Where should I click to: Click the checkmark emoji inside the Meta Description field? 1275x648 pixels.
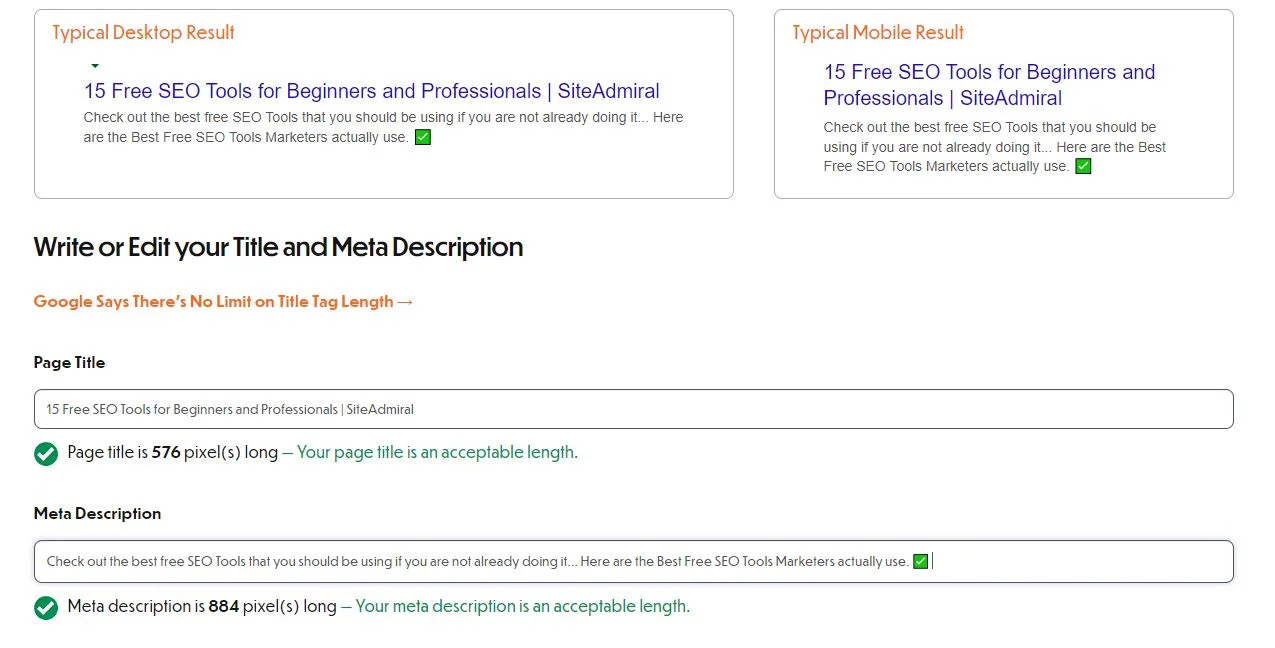(x=921, y=562)
